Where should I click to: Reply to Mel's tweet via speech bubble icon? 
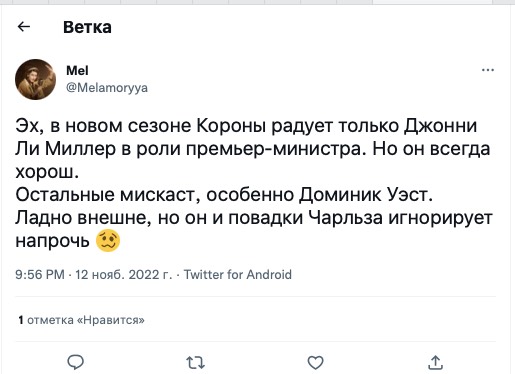point(76,362)
